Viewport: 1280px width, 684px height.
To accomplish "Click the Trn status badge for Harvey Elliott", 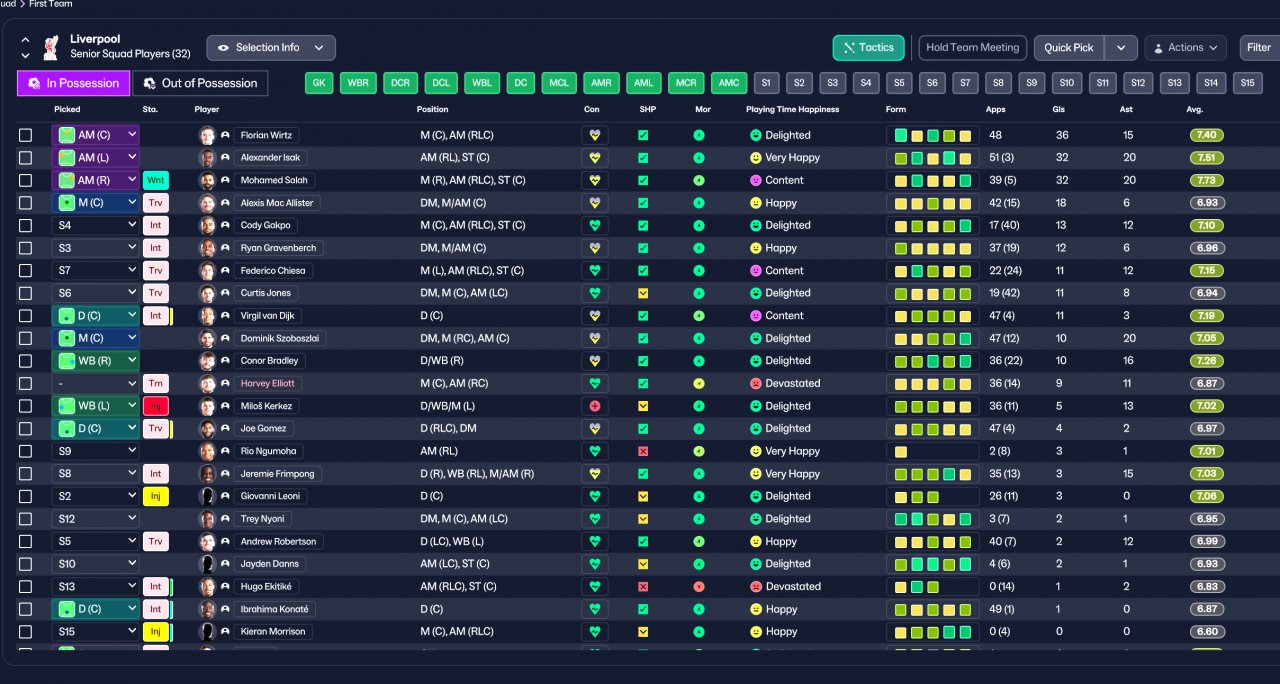I will (x=155, y=383).
